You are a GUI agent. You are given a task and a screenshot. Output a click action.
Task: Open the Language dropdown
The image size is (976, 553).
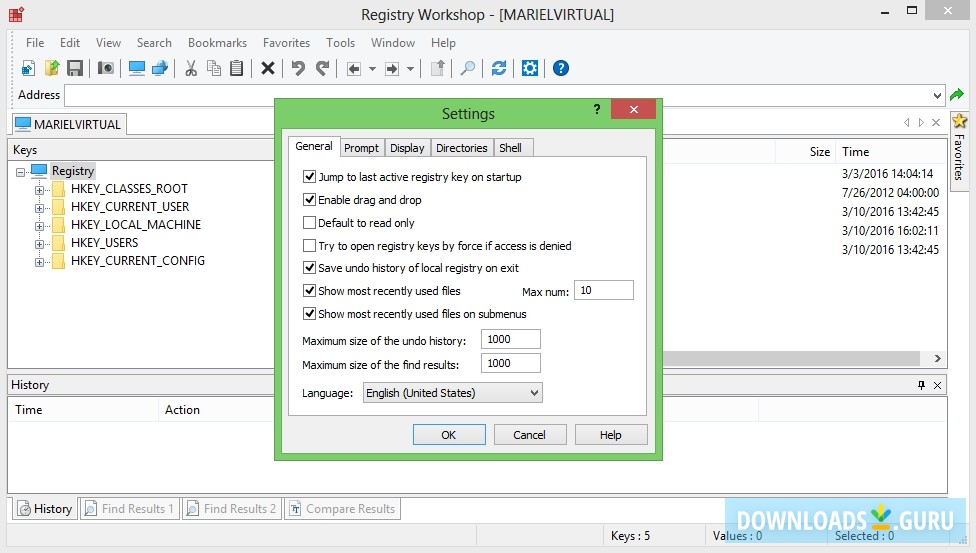tap(453, 393)
